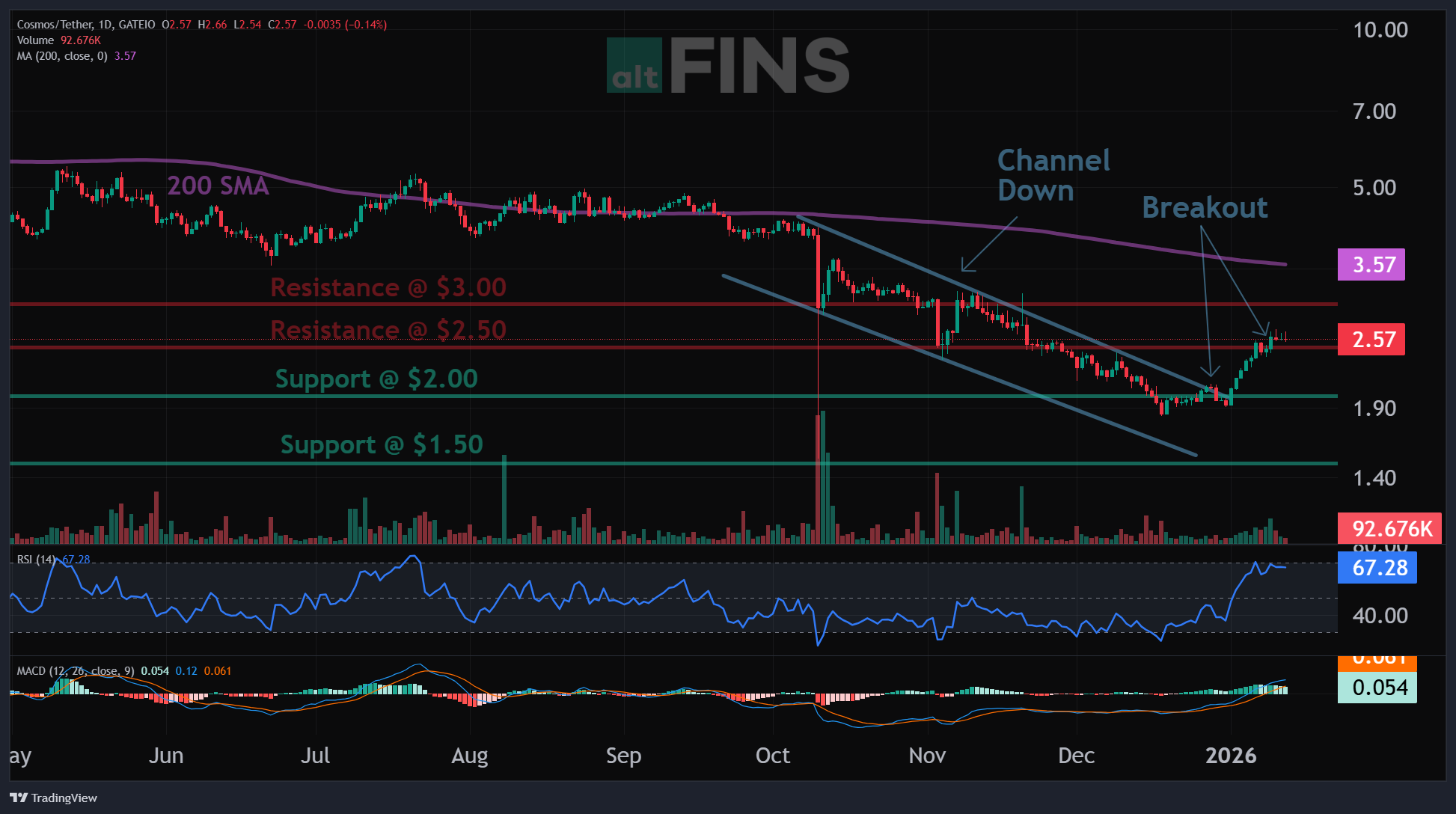Select the RSI (14) indicator label
Screen dimensions: 1456x814
point(36,560)
